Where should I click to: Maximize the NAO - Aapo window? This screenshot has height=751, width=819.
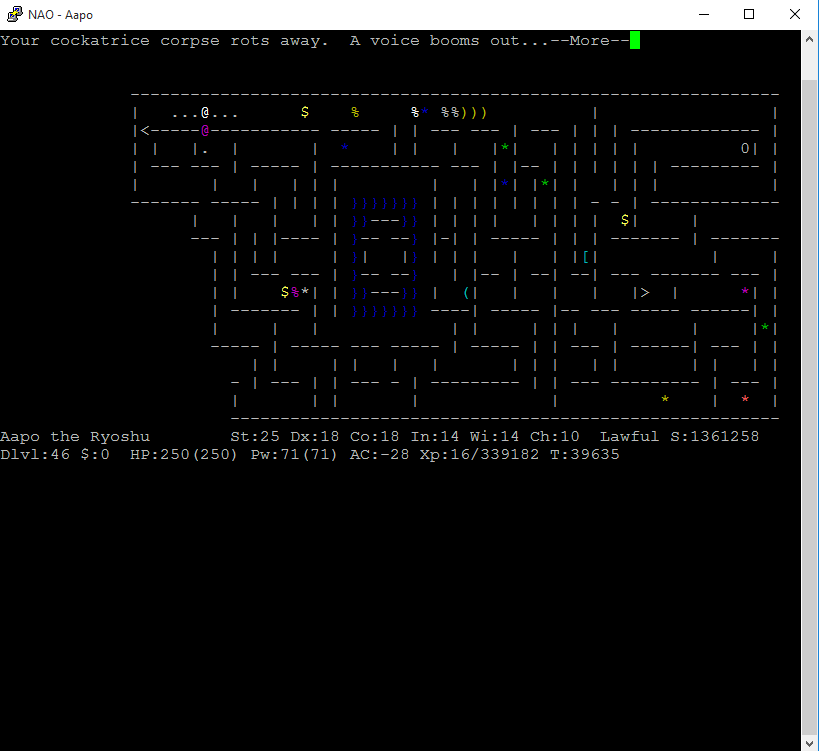[748, 14]
